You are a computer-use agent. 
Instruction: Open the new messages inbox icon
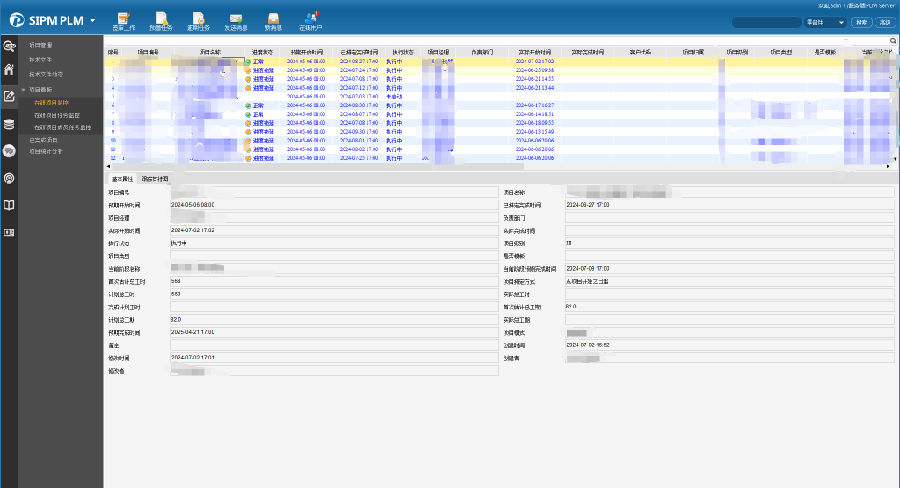pos(273,20)
